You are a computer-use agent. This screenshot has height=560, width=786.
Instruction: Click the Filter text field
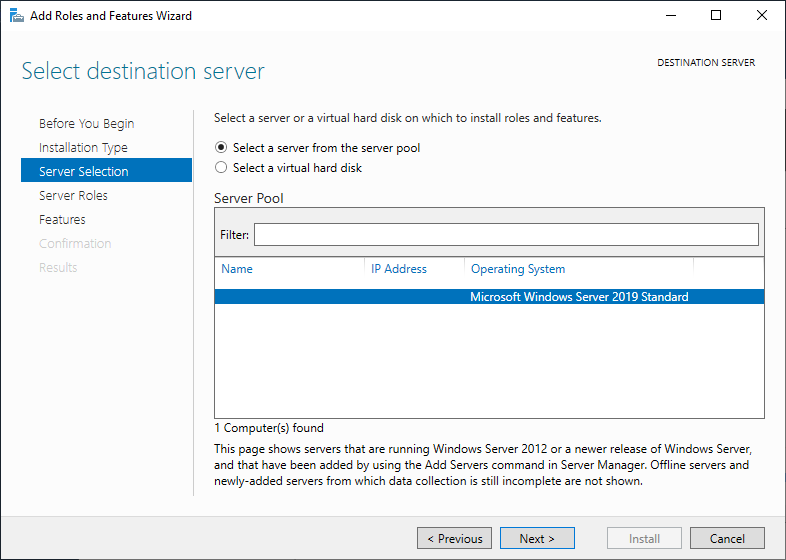[x=506, y=234]
